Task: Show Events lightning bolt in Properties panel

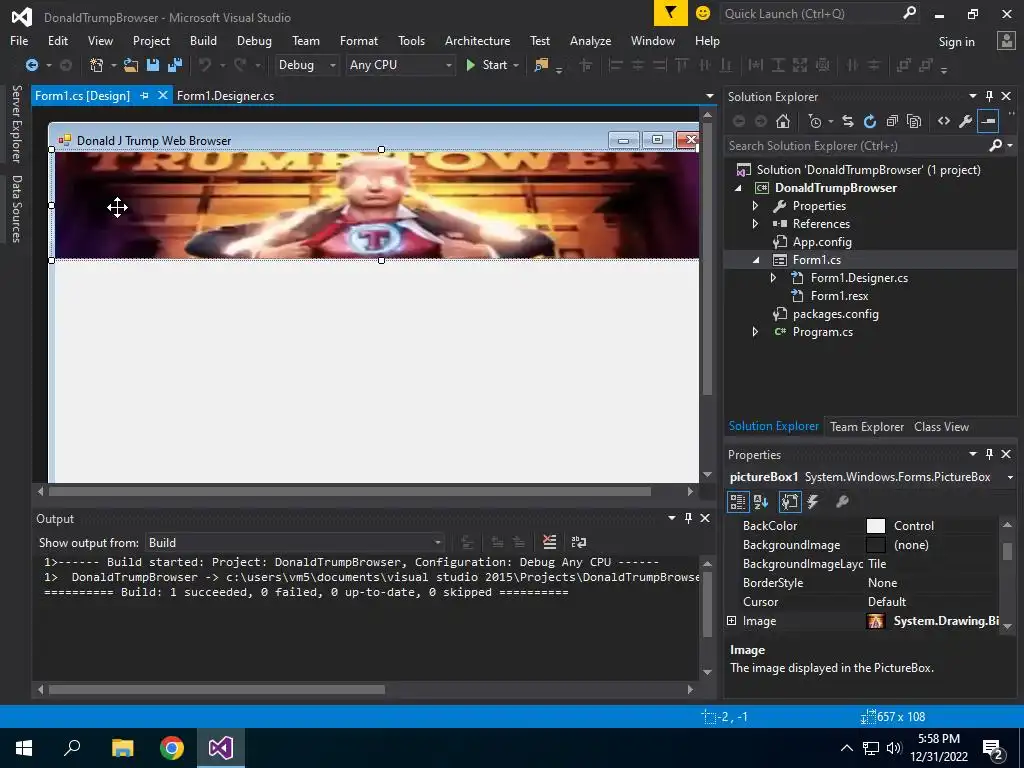Action: pyautogui.click(x=813, y=502)
